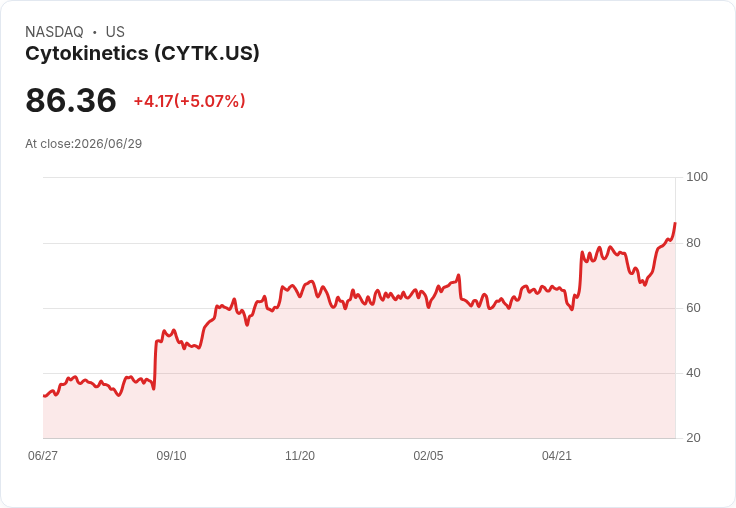The width and height of the screenshot is (736, 508).
Task: Click the At close:2026/06/29 date text
Action: click(84, 144)
